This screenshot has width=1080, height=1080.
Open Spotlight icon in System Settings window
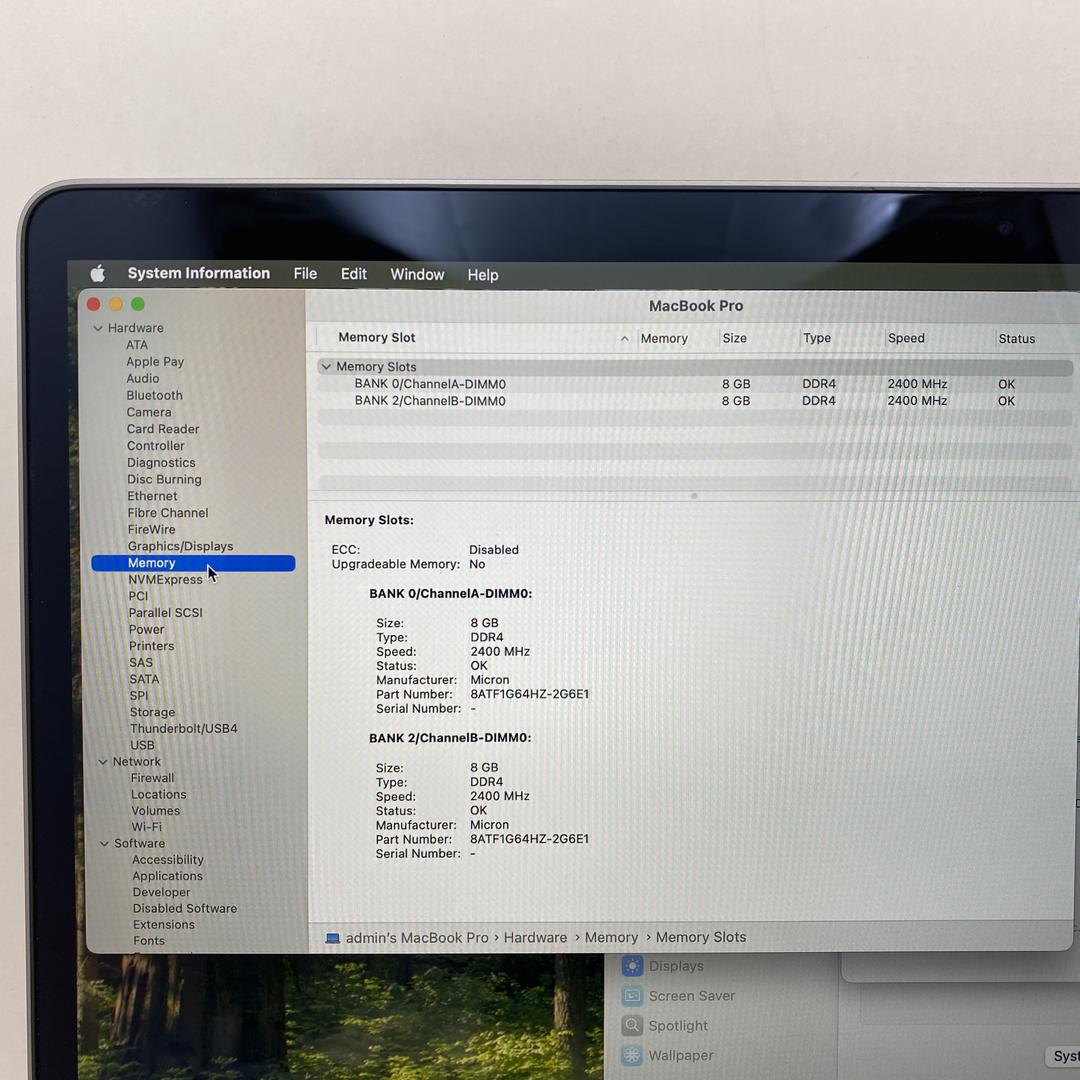632,1026
